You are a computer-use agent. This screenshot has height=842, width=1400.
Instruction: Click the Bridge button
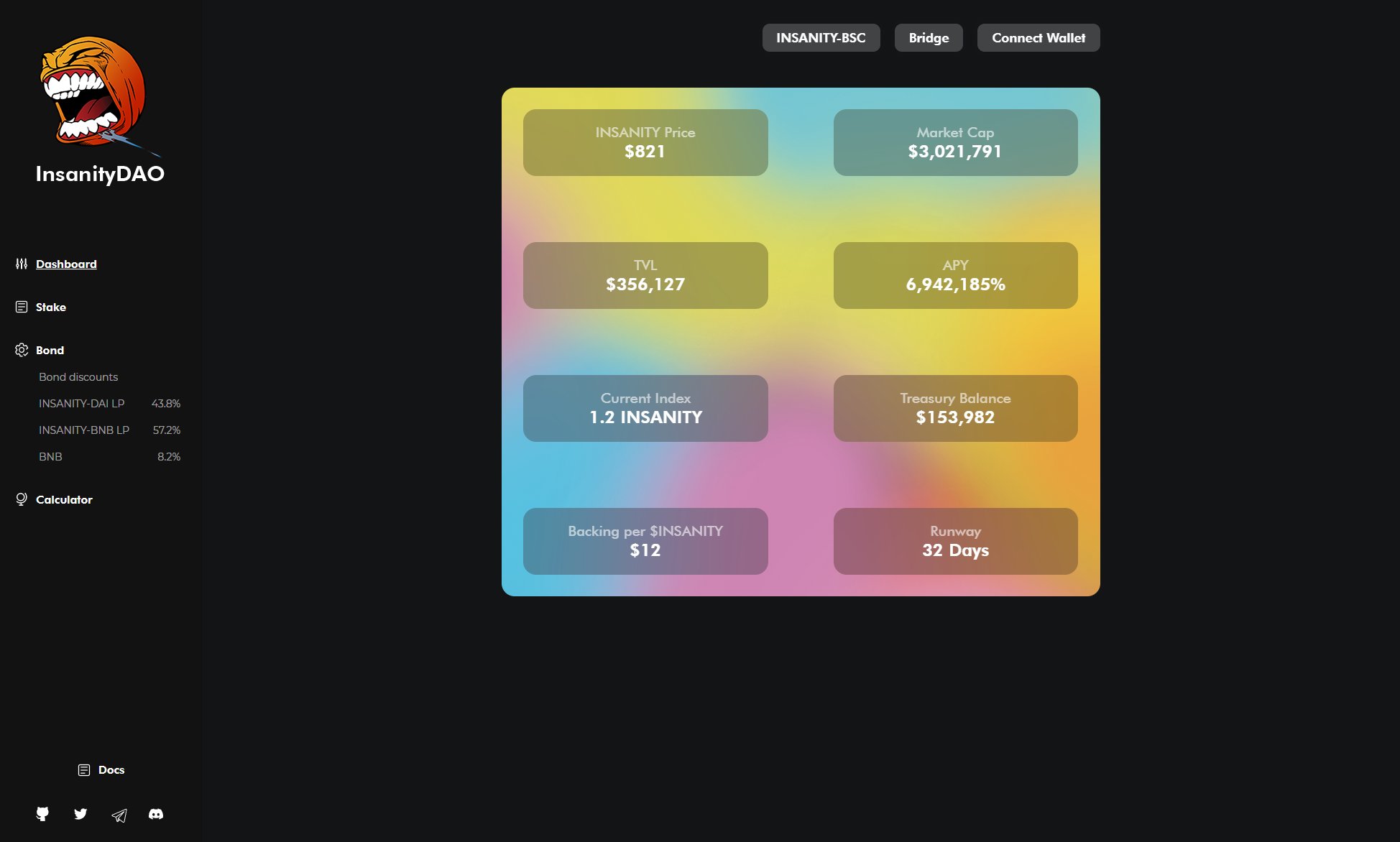[x=929, y=38]
